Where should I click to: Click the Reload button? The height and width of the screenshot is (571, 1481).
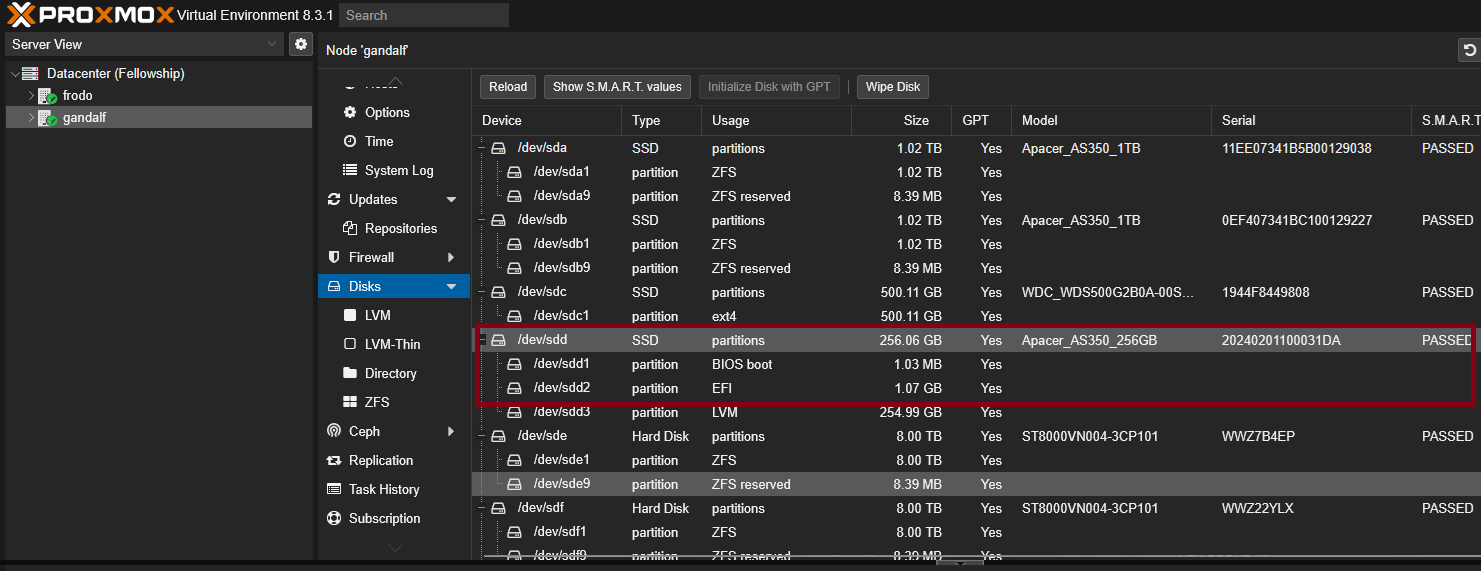tap(508, 87)
